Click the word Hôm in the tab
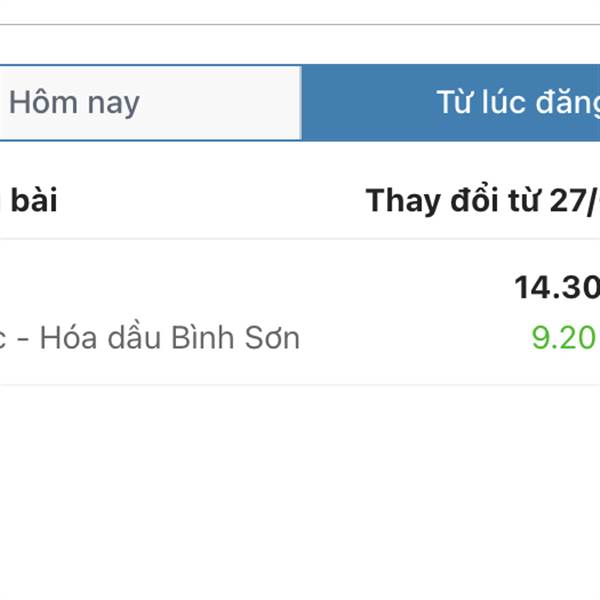The width and height of the screenshot is (600, 600). coord(43,102)
